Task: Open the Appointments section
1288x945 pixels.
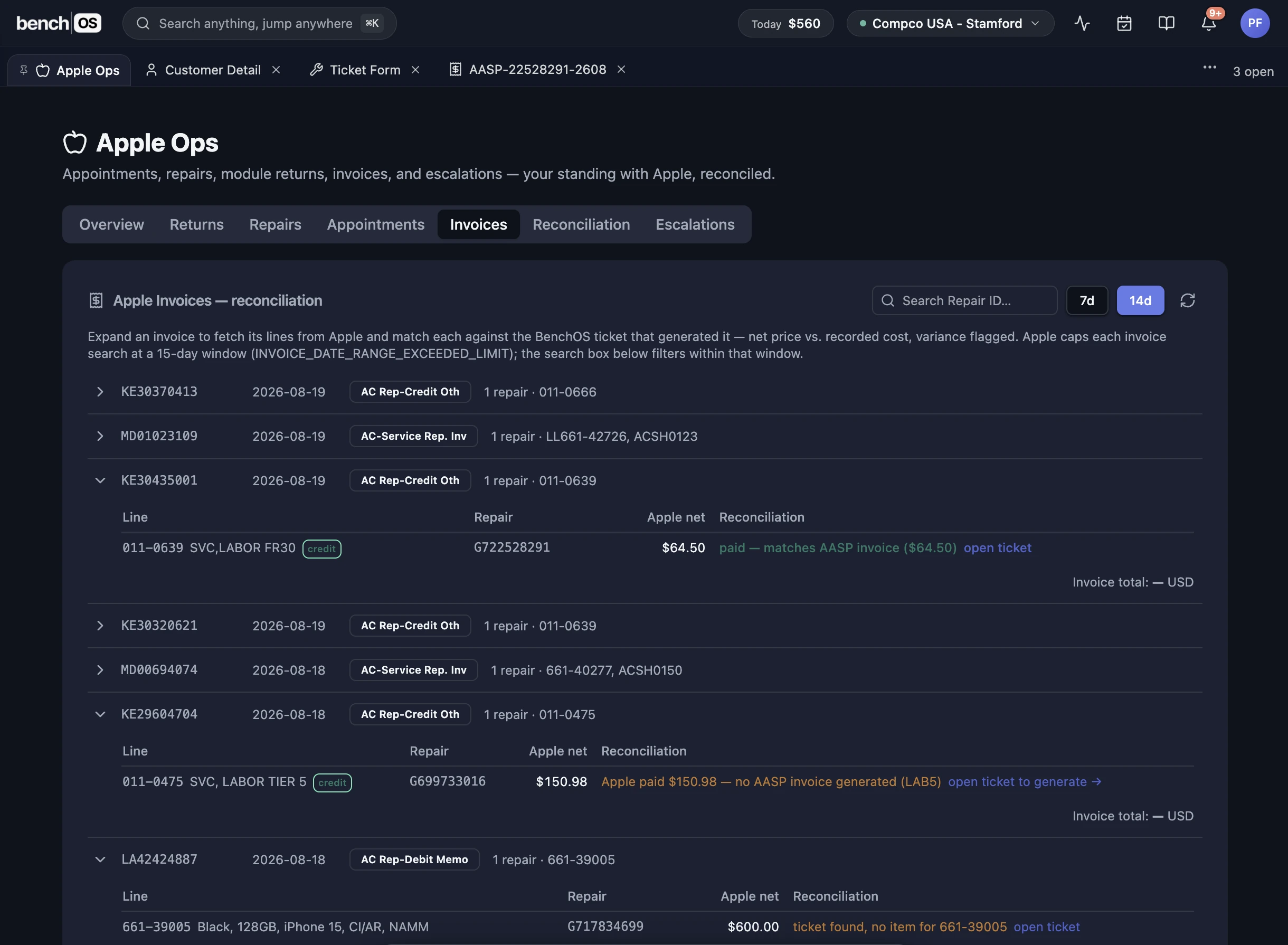Action: [x=376, y=224]
